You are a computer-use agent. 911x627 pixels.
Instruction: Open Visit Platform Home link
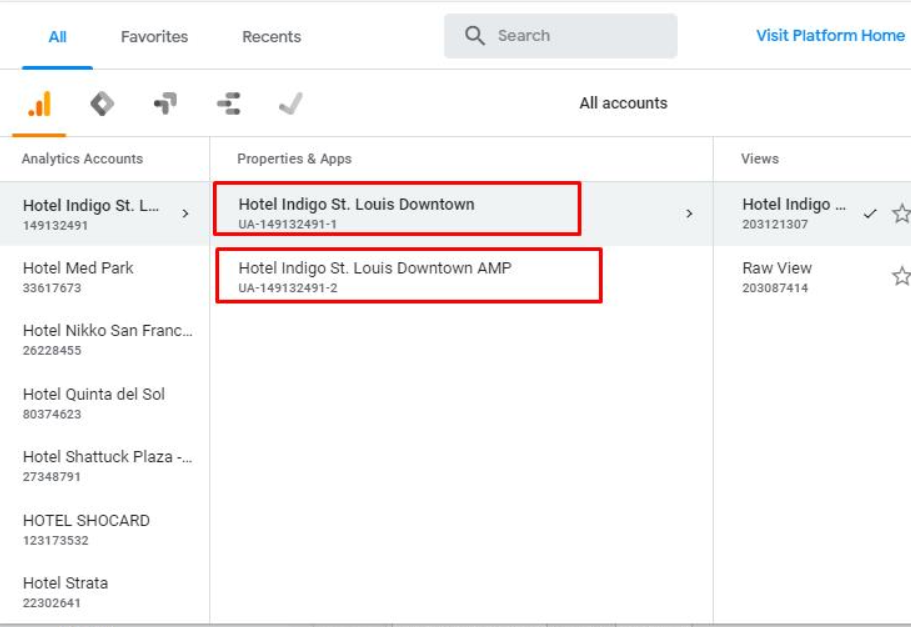pos(830,35)
